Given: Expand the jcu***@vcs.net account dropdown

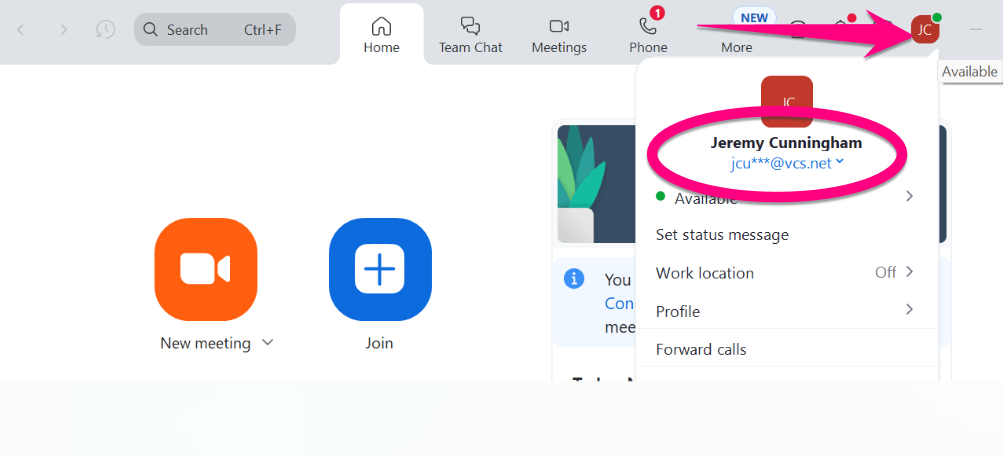Looking at the screenshot, I should click(839, 162).
